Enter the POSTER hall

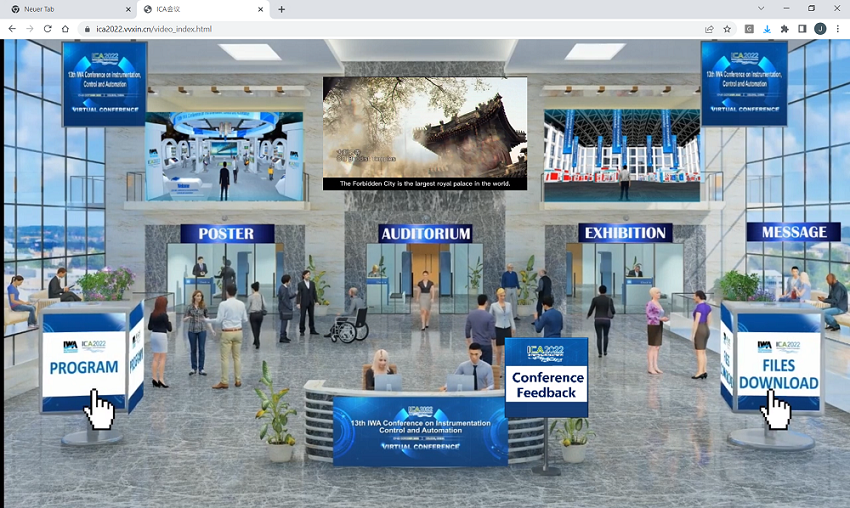click(226, 234)
